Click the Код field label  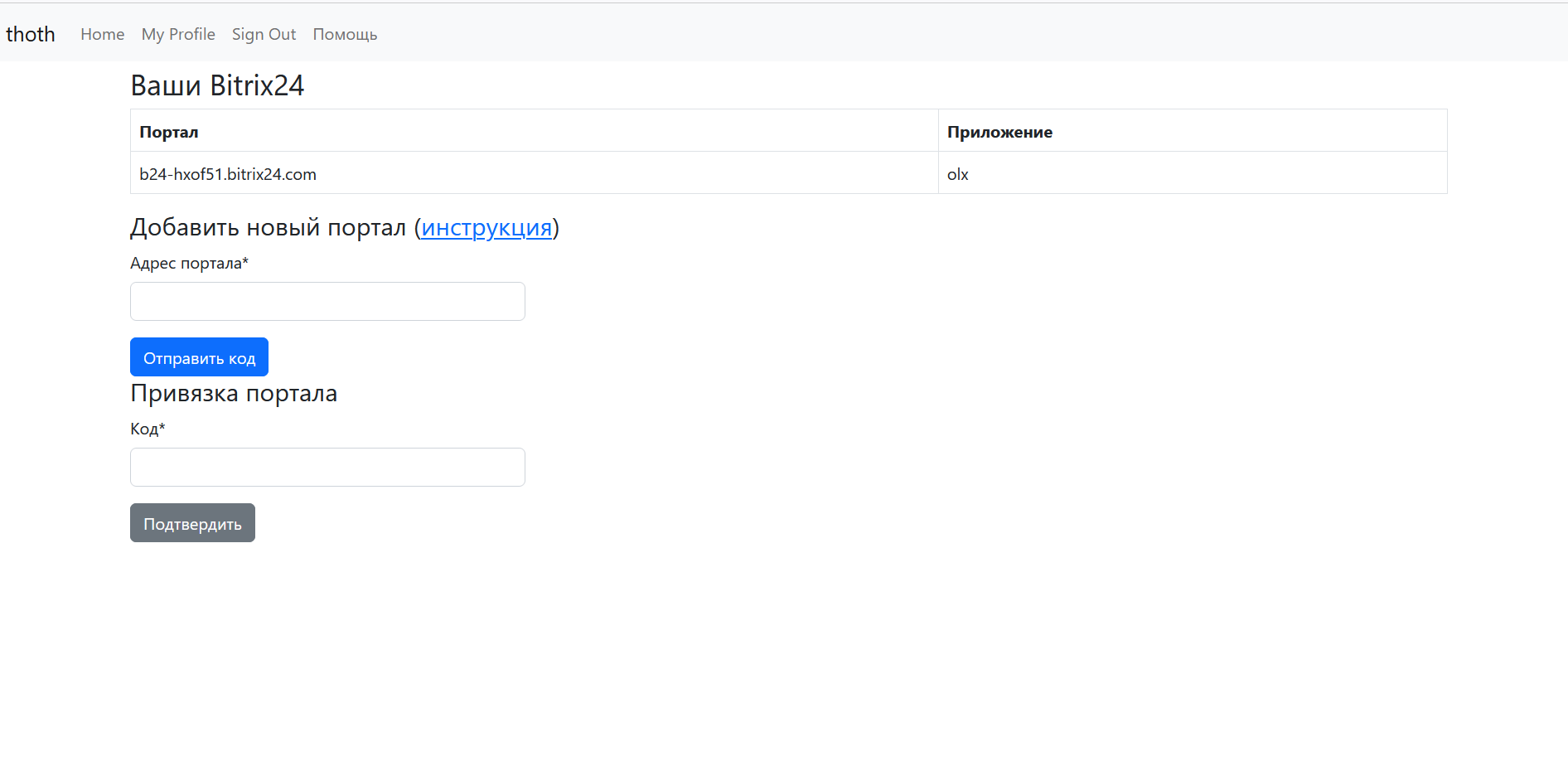pyautogui.click(x=148, y=429)
